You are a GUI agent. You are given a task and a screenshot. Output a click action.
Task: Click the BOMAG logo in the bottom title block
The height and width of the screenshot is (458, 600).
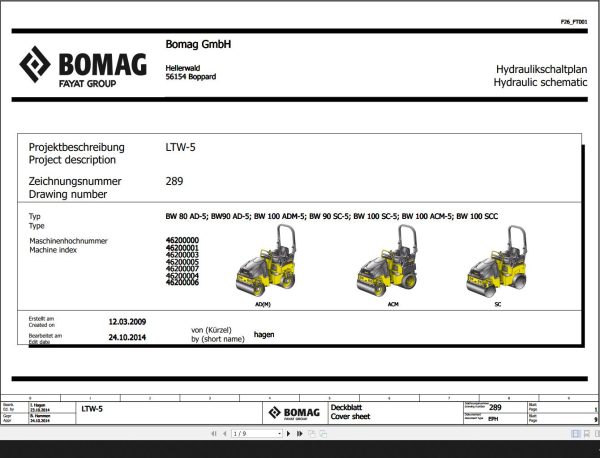(294, 413)
